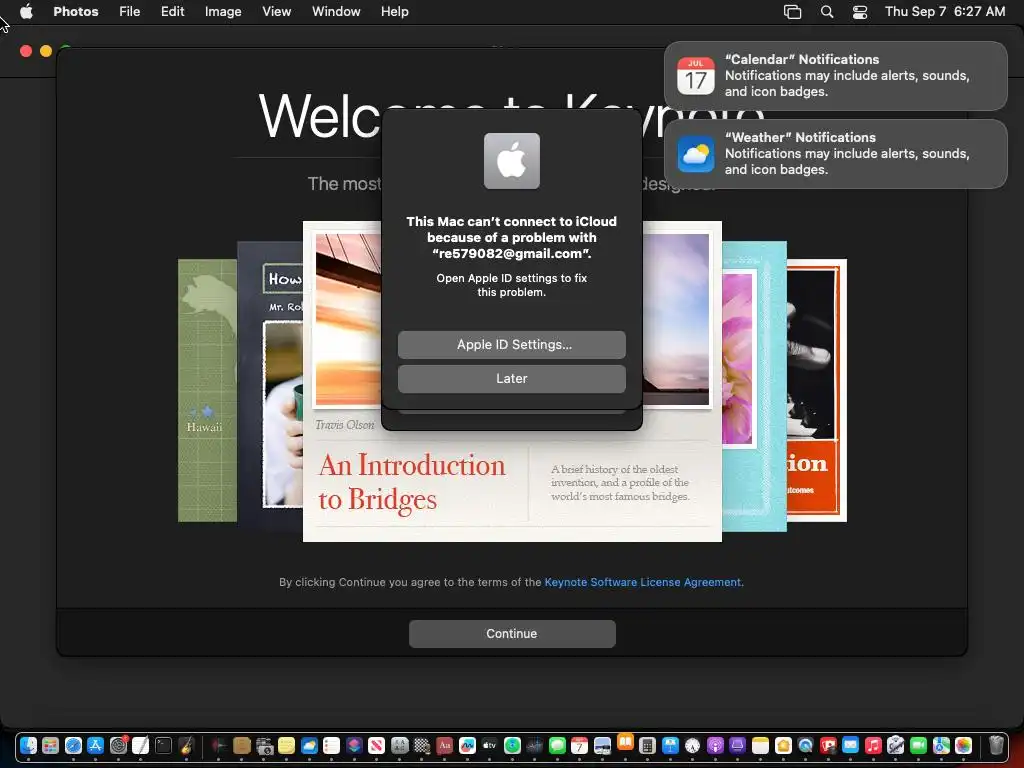Viewport: 1024px width, 768px height.
Task: Open Podcasts from the Dock
Action: 715,745
